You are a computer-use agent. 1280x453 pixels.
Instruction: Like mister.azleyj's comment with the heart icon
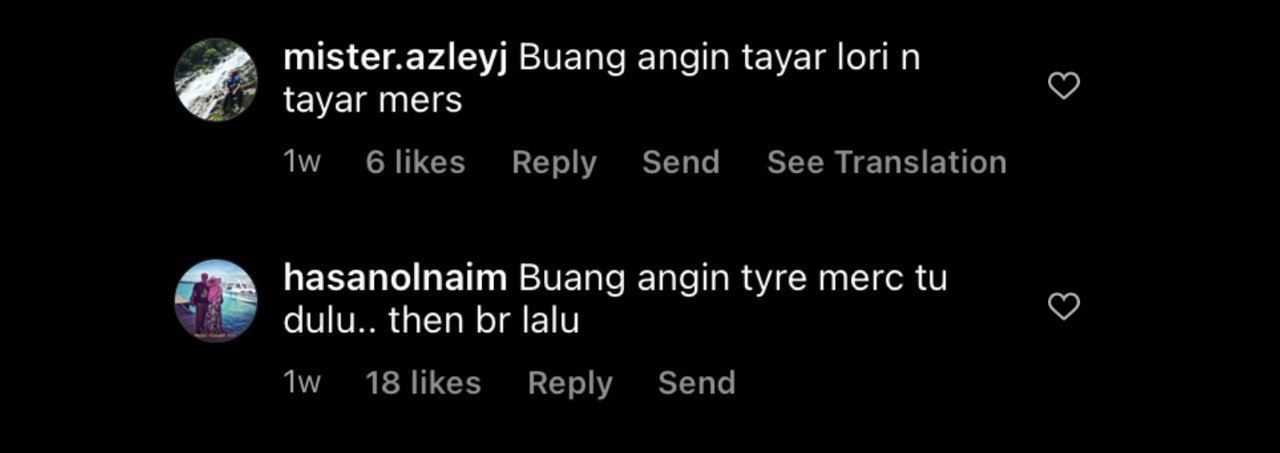tap(1063, 87)
